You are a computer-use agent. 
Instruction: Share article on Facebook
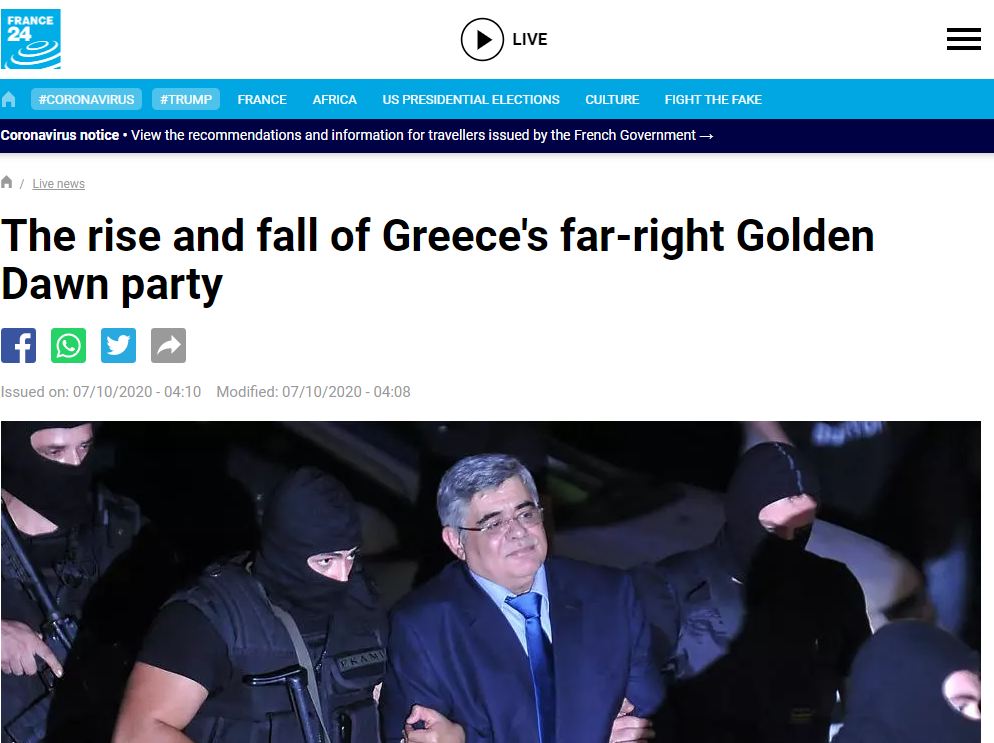click(18, 346)
